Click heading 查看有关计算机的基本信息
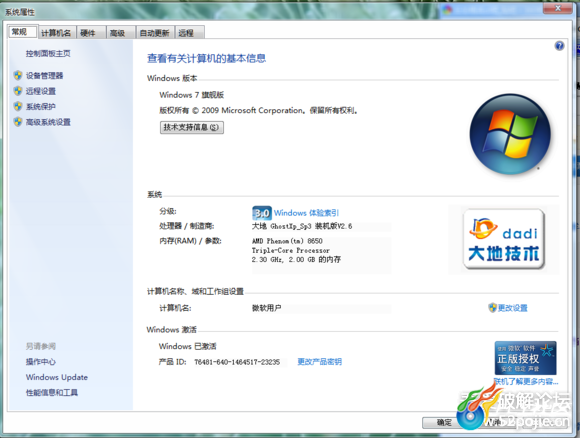This screenshot has width=580, height=438. click(x=206, y=58)
